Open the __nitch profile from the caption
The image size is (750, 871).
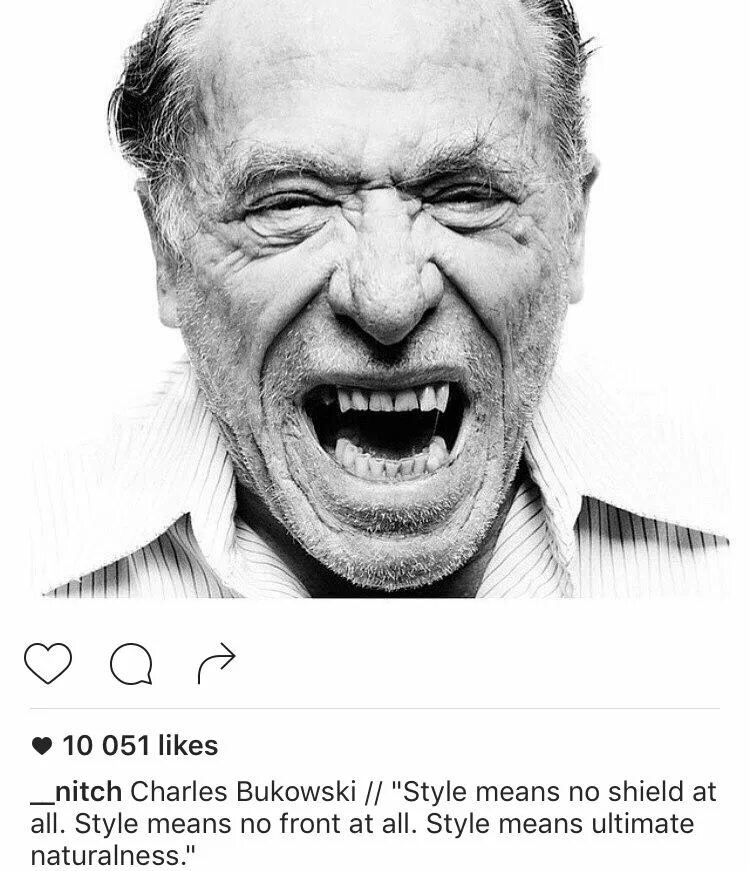[x=76, y=792]
